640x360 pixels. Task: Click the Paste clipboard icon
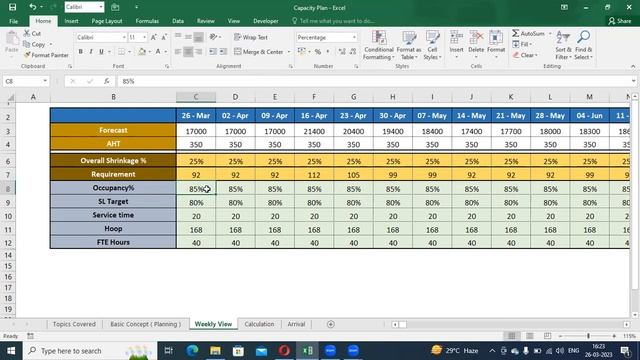(x=12, y=39)
